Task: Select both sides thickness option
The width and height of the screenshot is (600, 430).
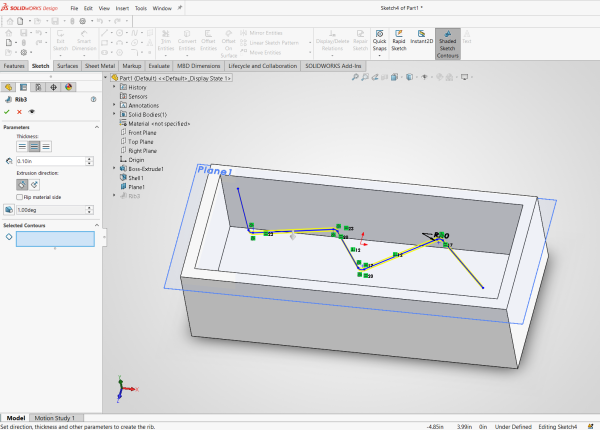Action: (34, 147)
